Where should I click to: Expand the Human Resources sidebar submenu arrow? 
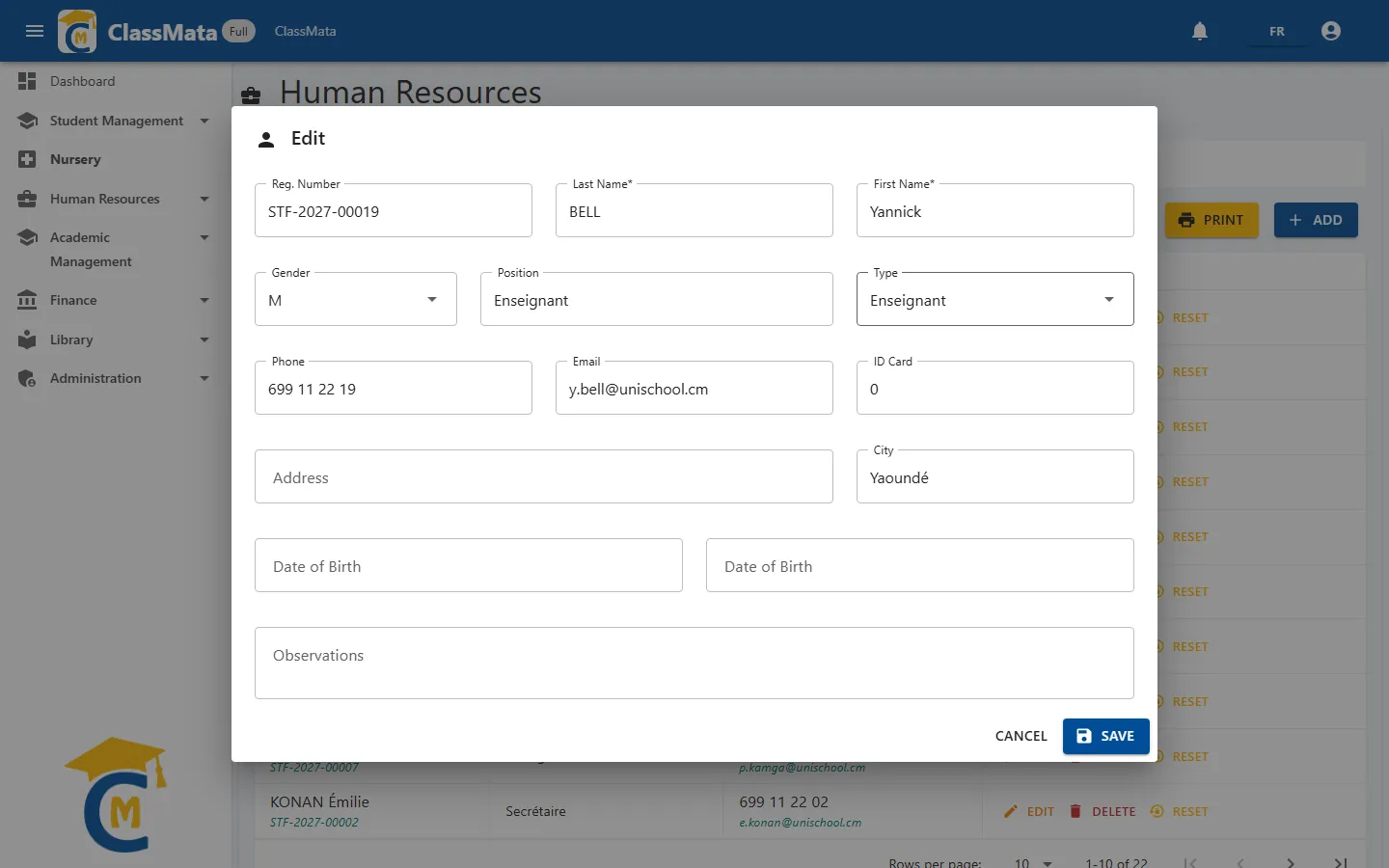click(204, 199)
